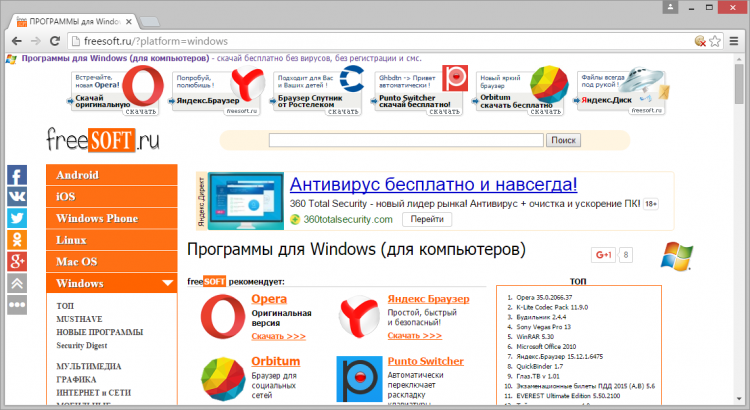The image size is (750, 410).
Task: Select the Windows Phone menu item
Action: pyautogui.click(x=111, y=218)
